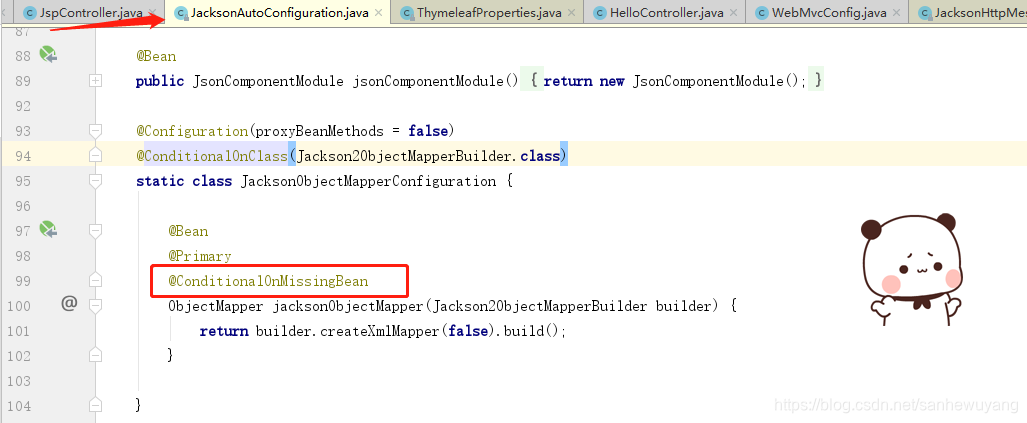The width and height of the screenshot is (1027, 423).
Task: Open the WebMvcConfig.java tab
Action: [x=828, y=12]
